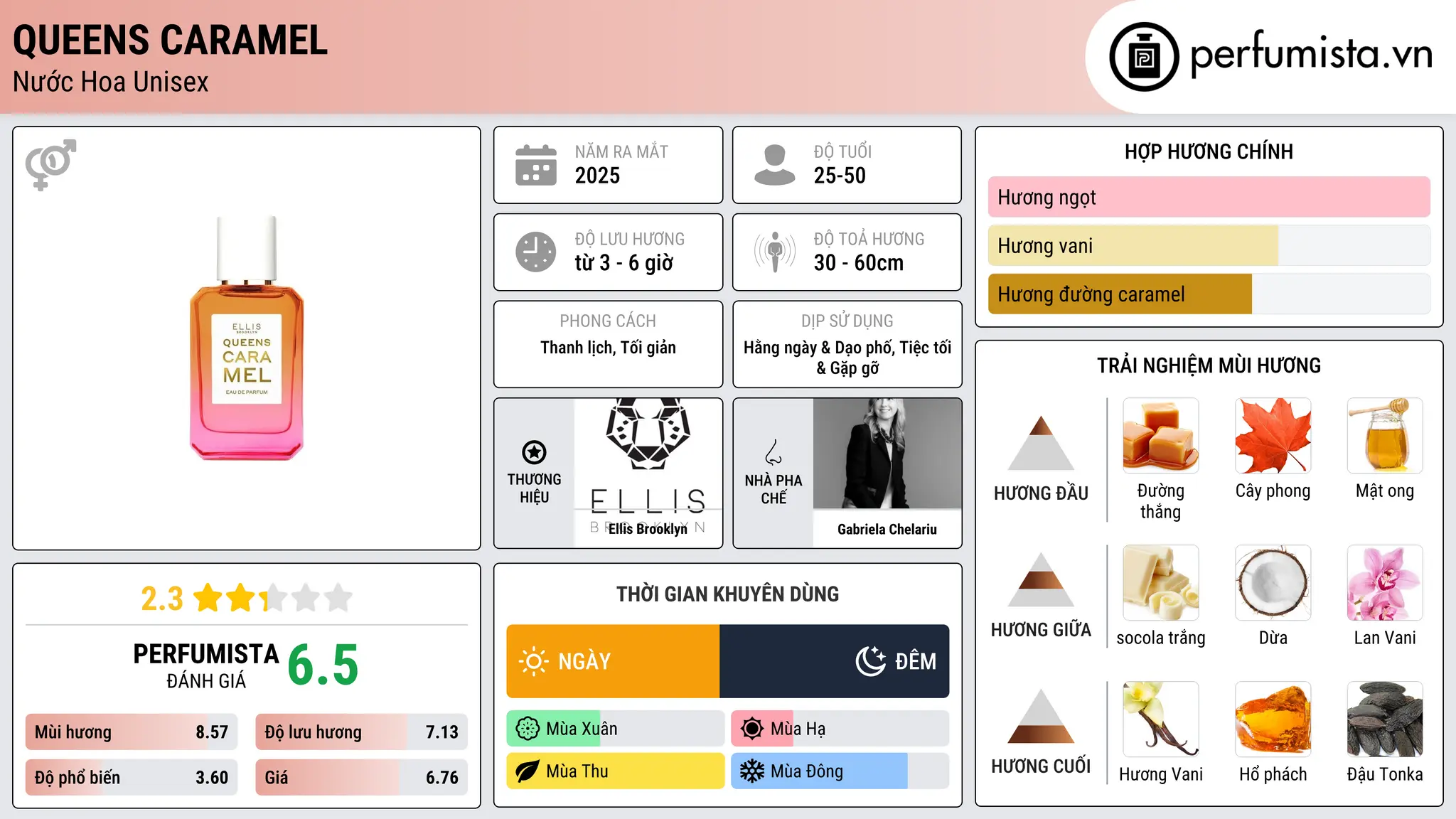Click the sillage value 30 - 60cm

[859, 263]
